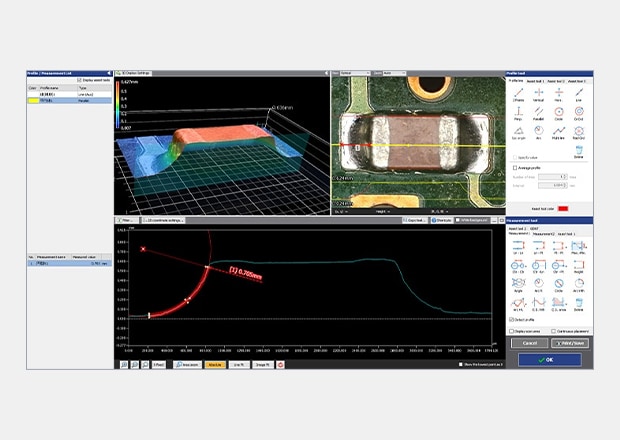Click the Delete icon in Profile tool panel
Screen dimensions: 620x440
[x=579, y=152]
